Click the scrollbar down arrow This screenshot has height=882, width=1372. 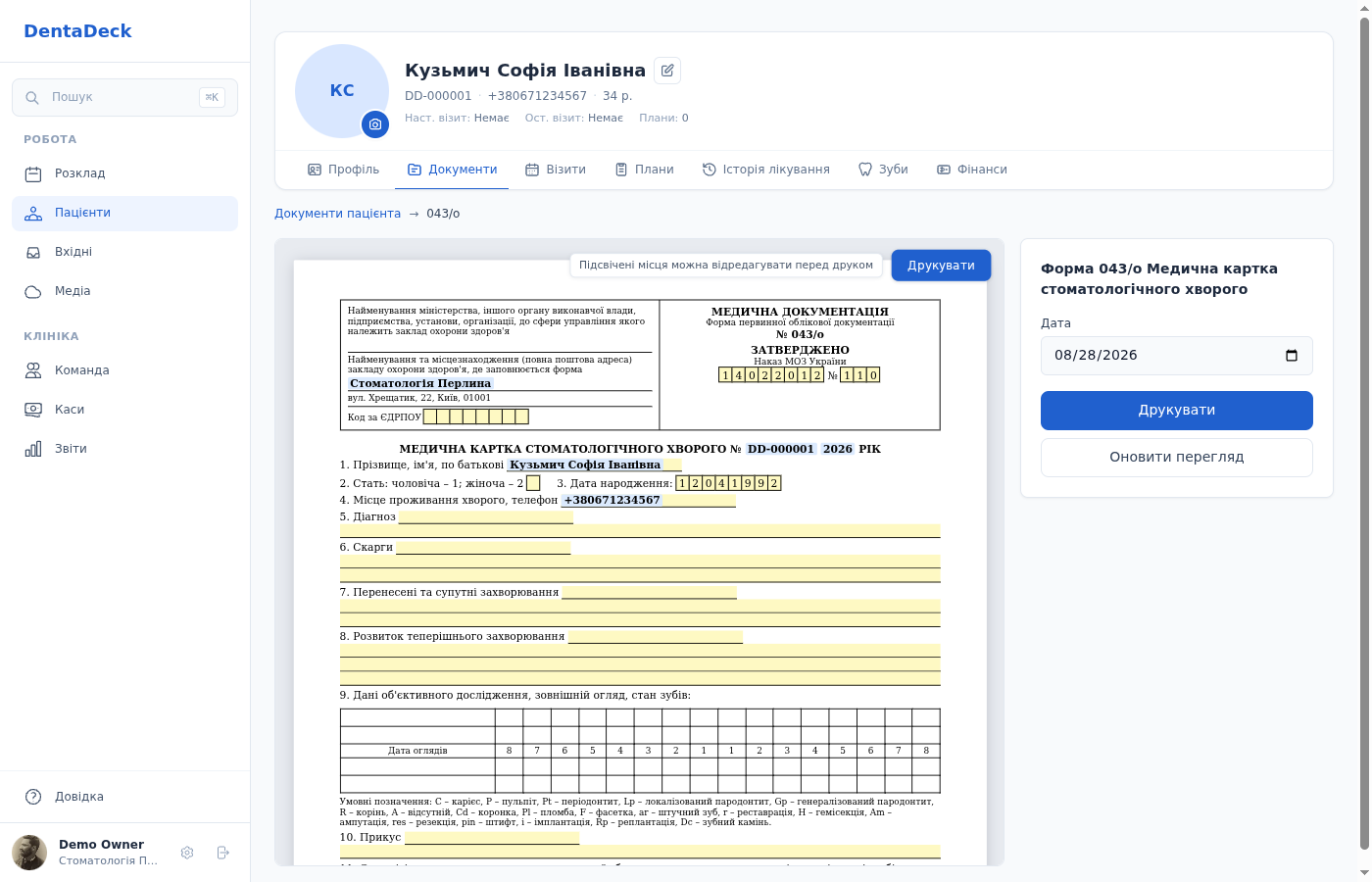1364,873
